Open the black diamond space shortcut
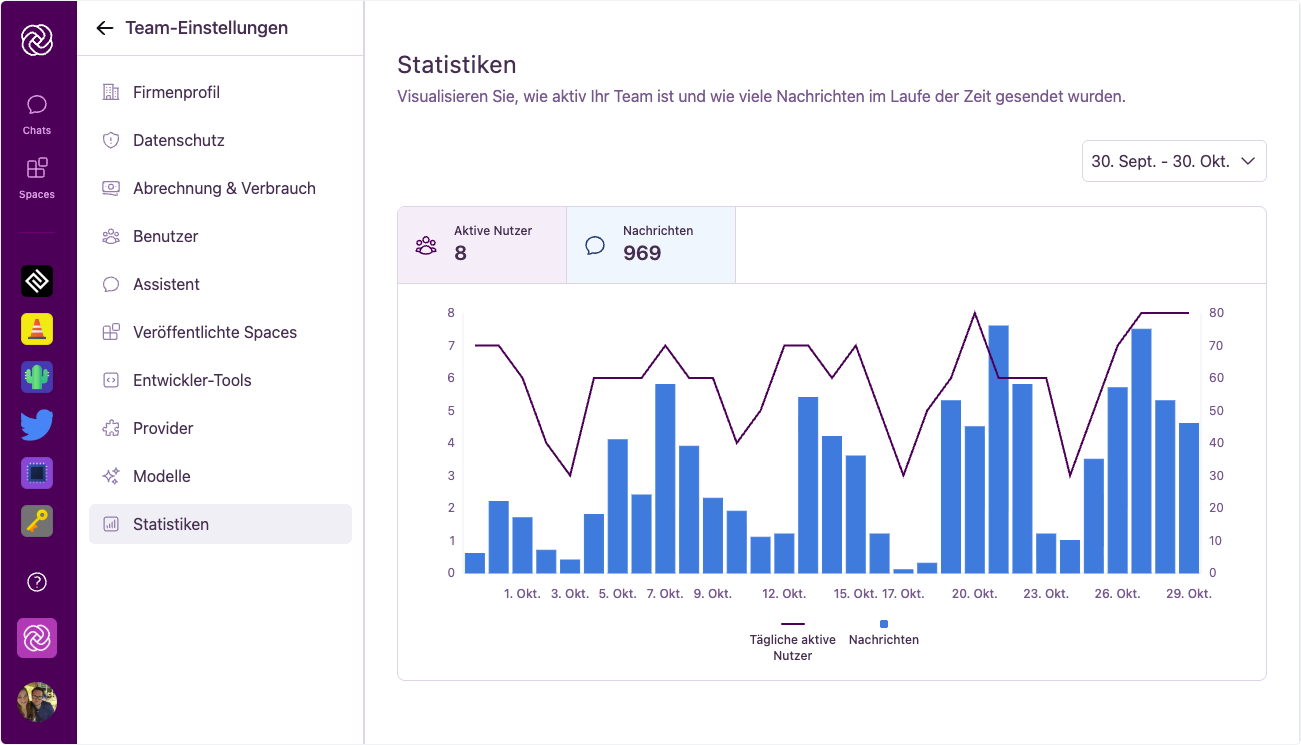 pos(36,281)
